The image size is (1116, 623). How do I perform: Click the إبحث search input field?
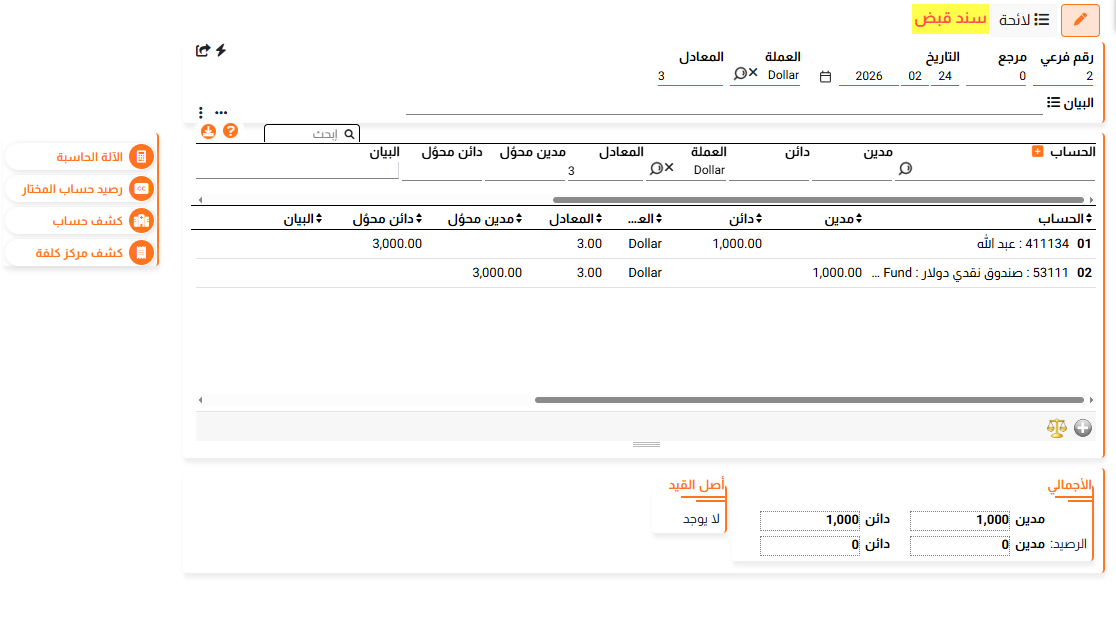point(305,133)
